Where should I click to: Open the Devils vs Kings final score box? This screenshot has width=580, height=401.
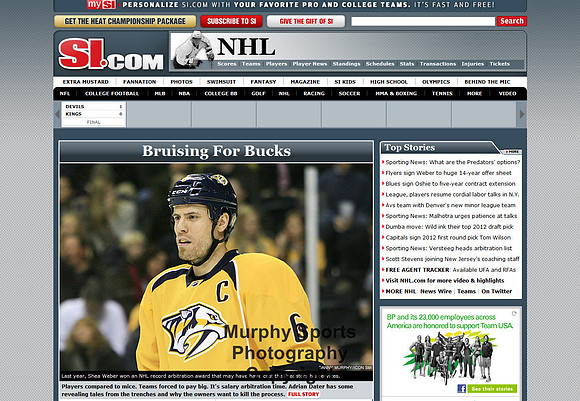point(94,114)
